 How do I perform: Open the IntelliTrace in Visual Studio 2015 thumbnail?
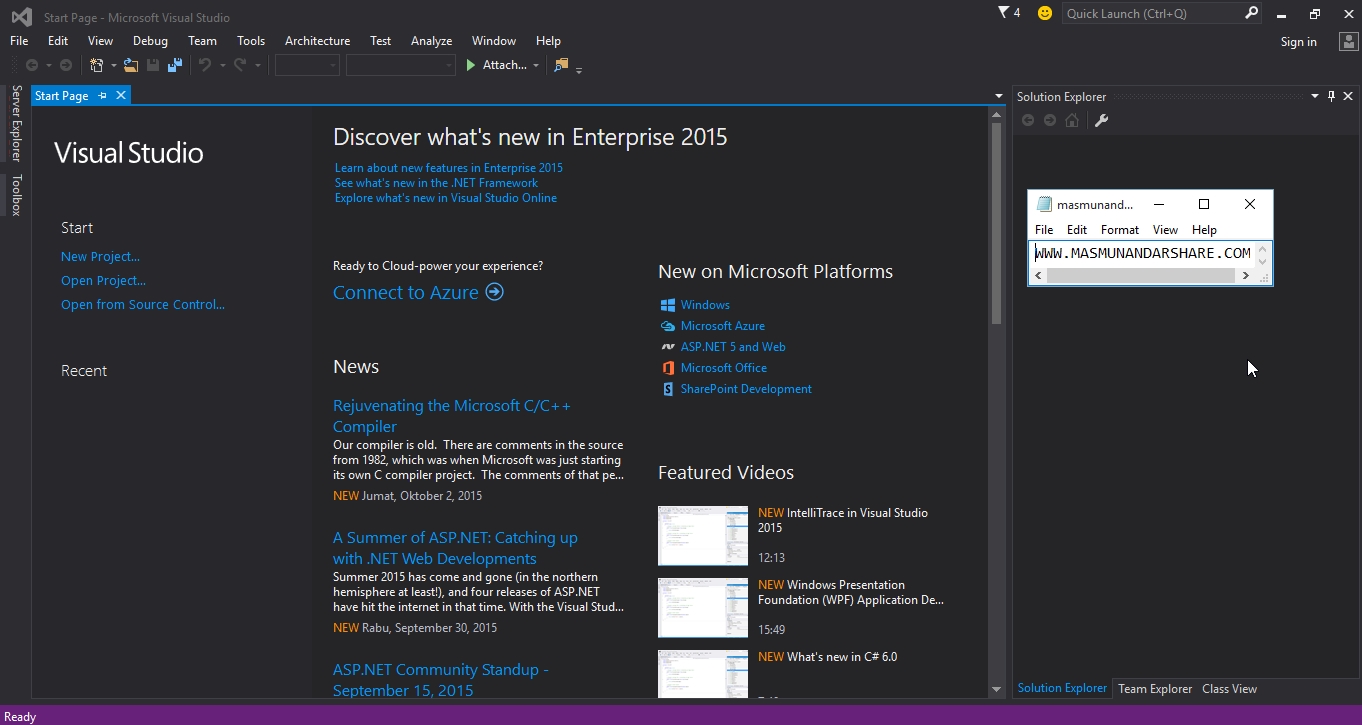coord(703,536)
